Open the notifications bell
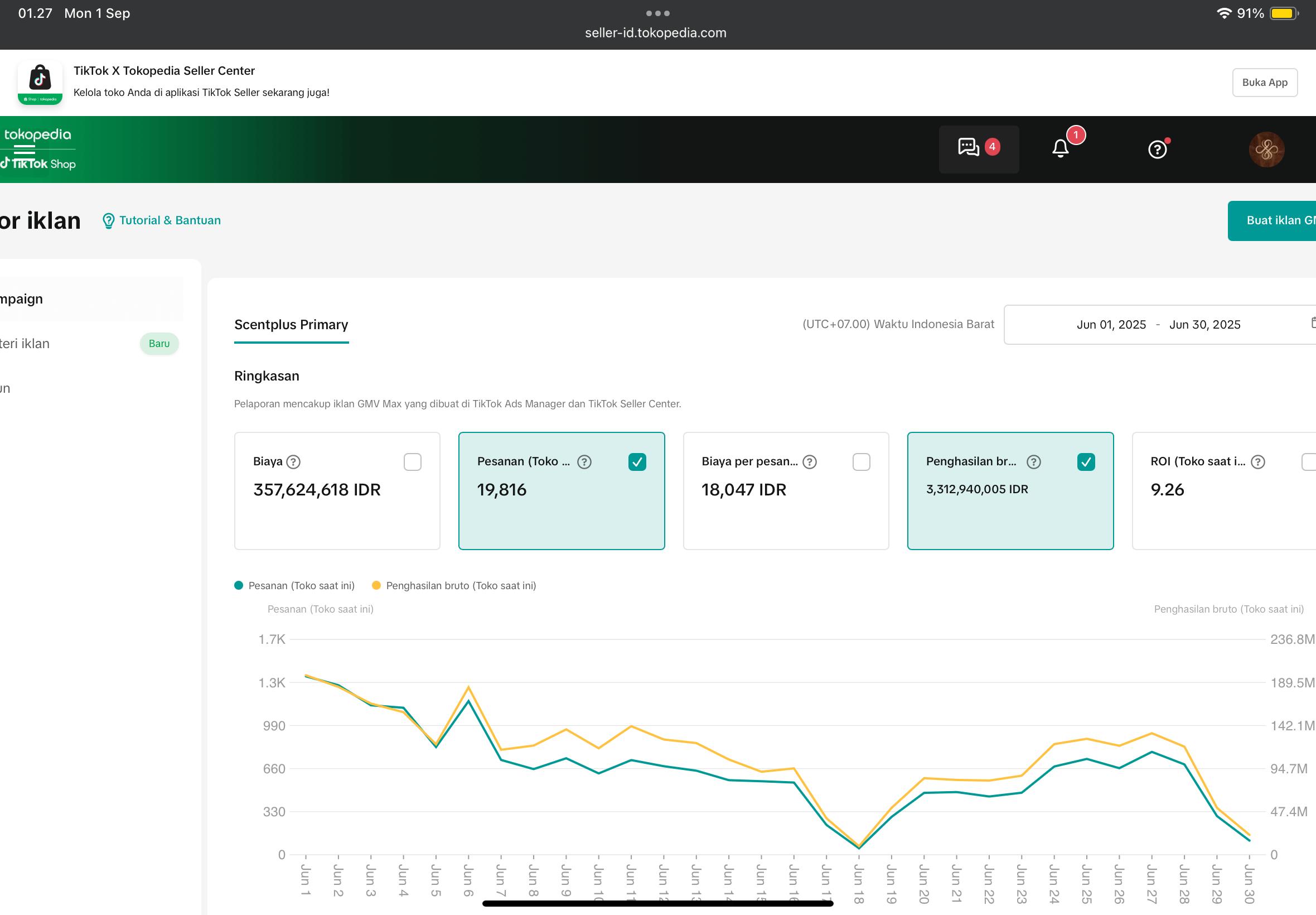This screenshot has width=1316, height=915. click(x=1060, y=149)
